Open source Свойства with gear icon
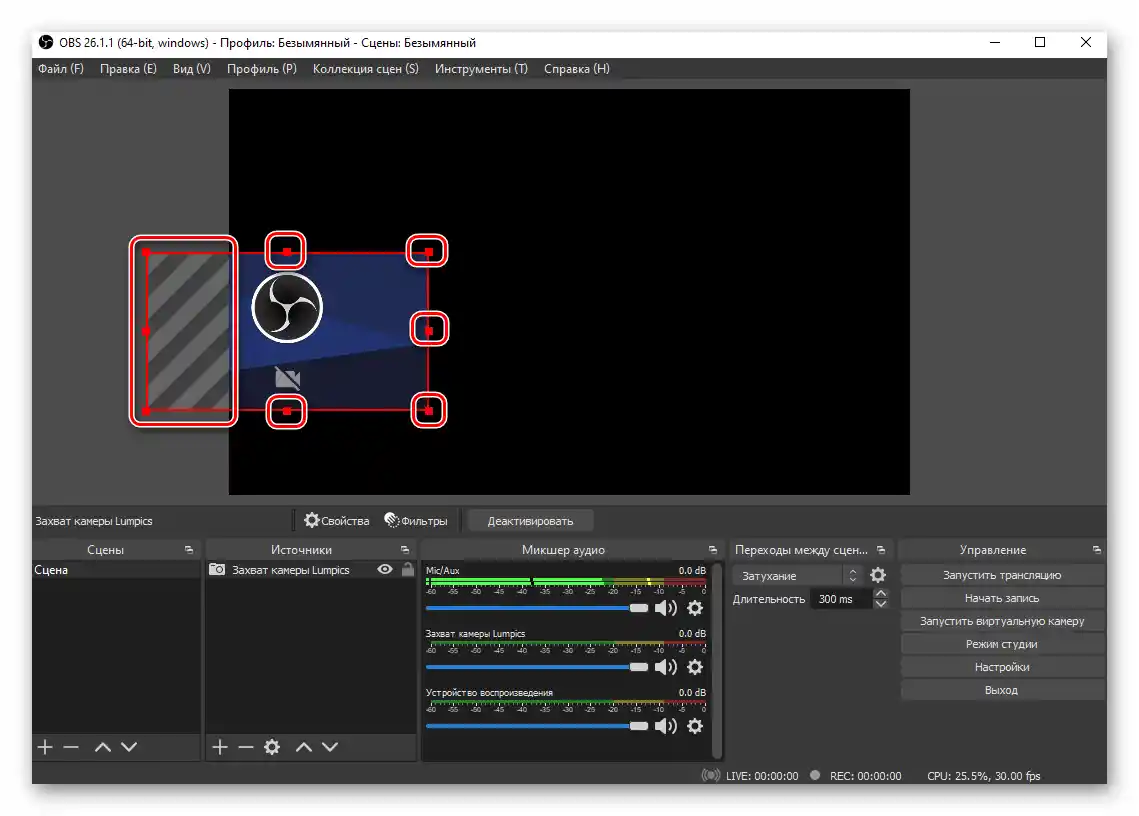1139x816 pixels. coord(336,521)
